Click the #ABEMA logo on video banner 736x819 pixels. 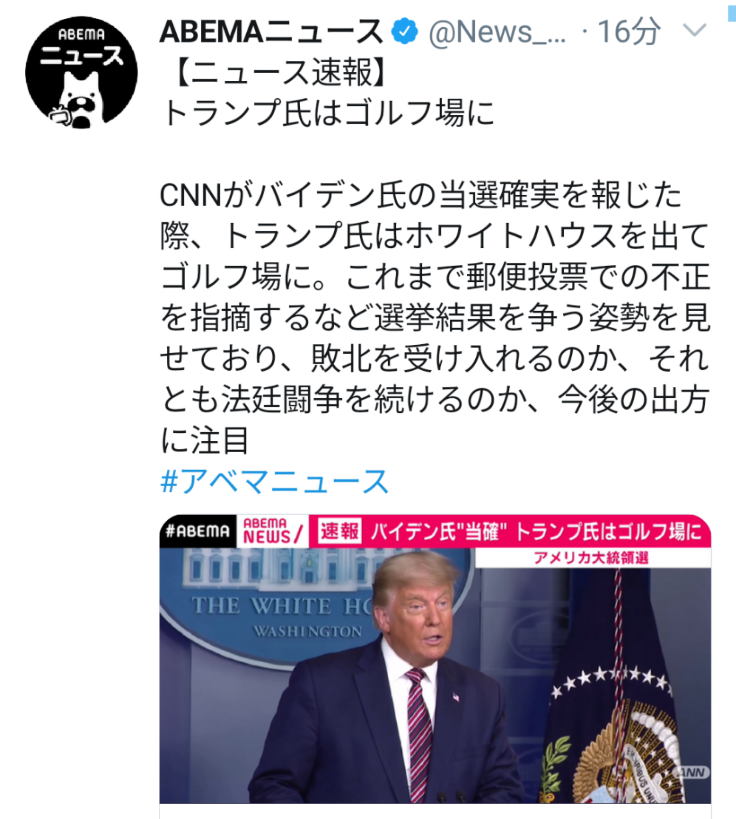pyautogui.click(x=198, y=531)
